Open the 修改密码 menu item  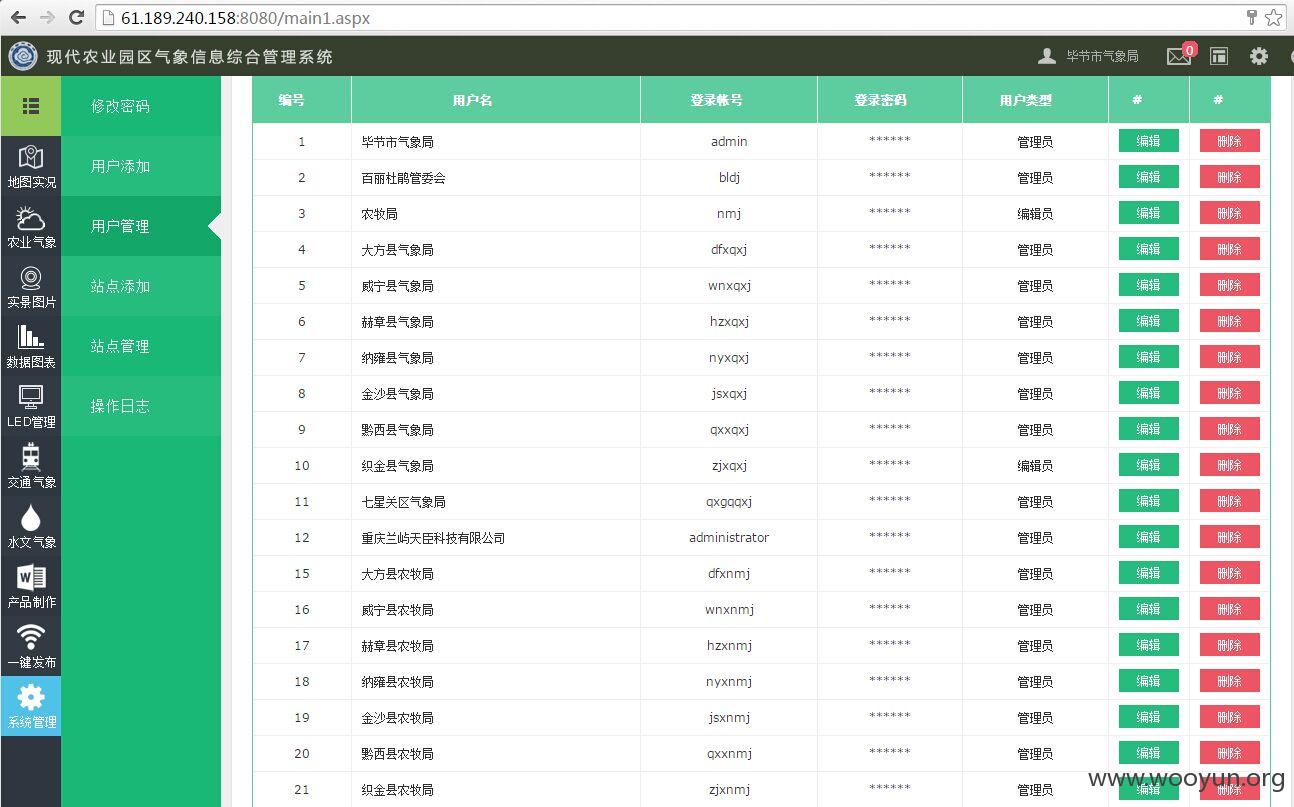pos(141,106)
